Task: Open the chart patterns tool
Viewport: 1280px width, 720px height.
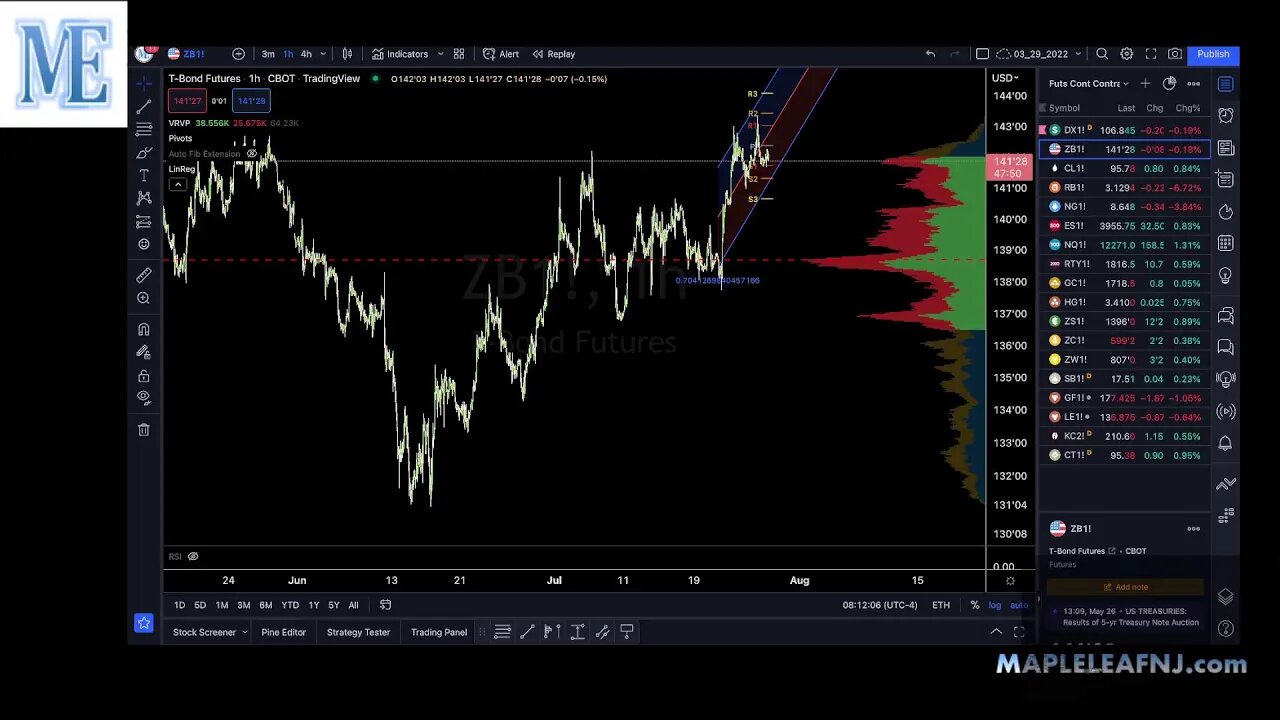Action: 144,198
